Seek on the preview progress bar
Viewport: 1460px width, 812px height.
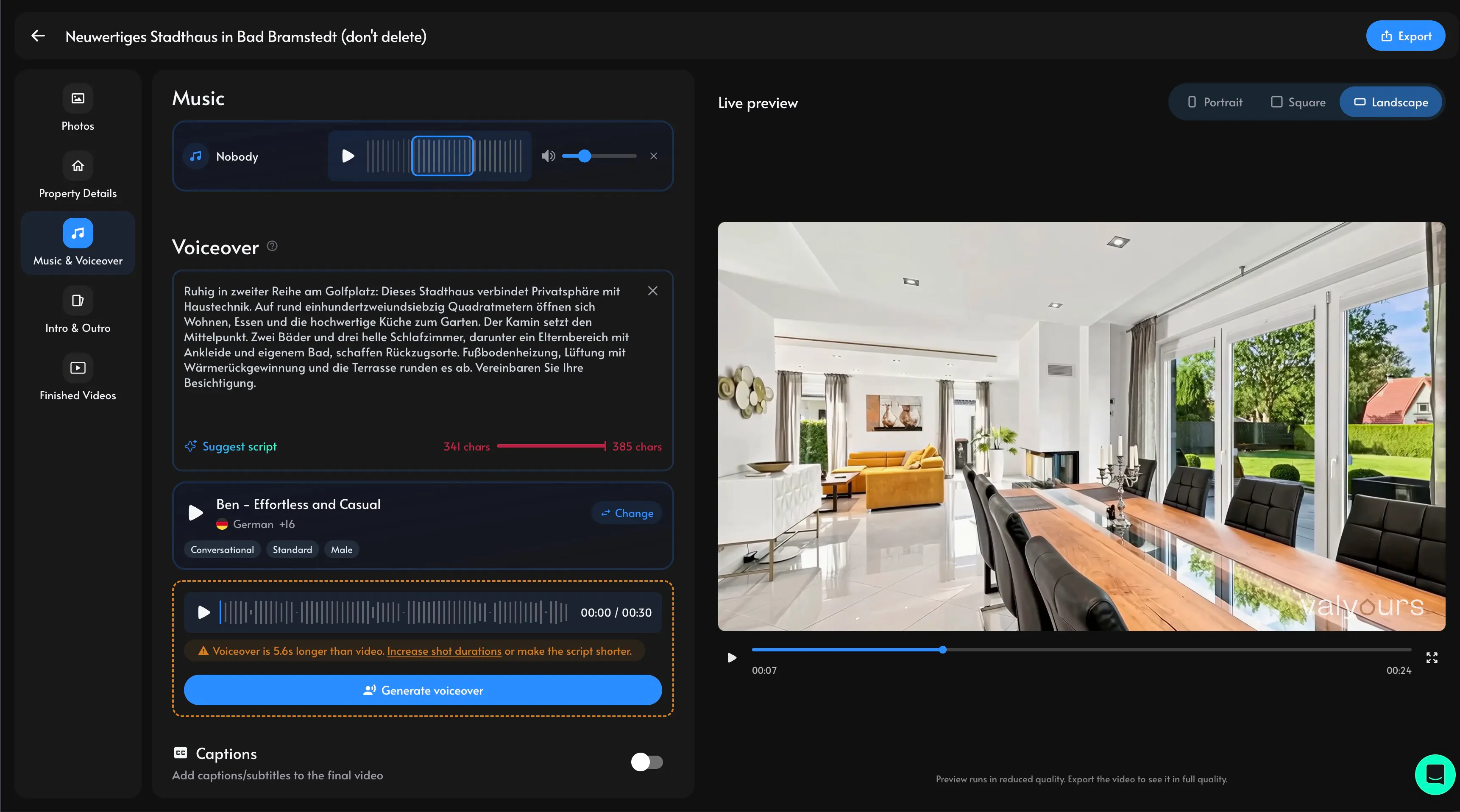coord(1081,650)
